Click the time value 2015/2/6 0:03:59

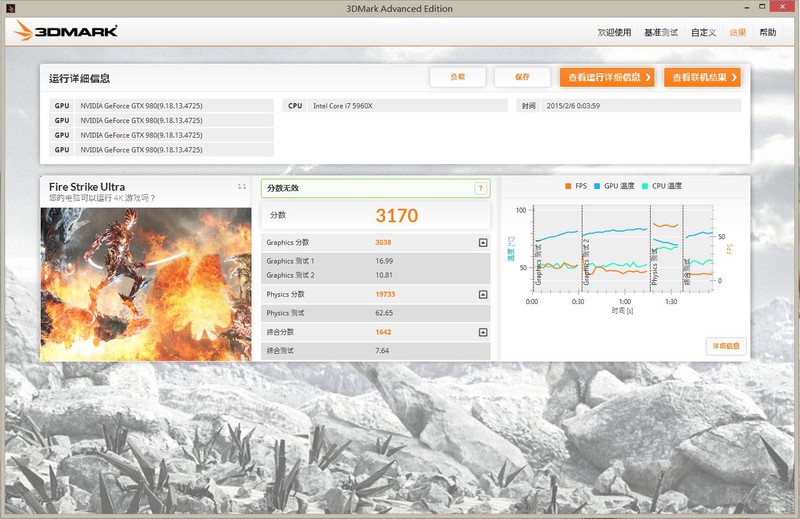tap(573, 106)
